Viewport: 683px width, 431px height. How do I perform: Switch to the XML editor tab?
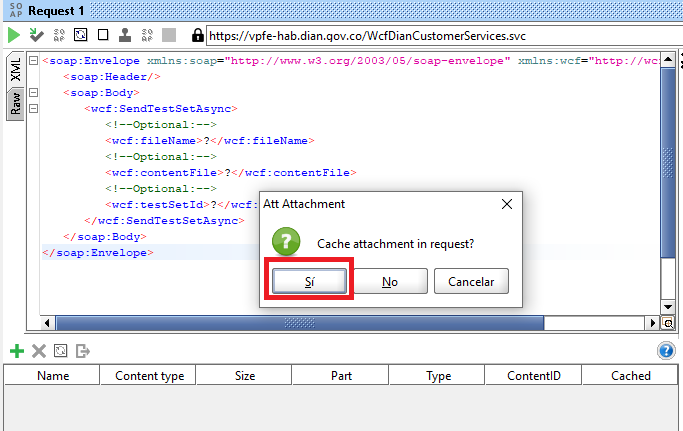click(x=15, y=70)
